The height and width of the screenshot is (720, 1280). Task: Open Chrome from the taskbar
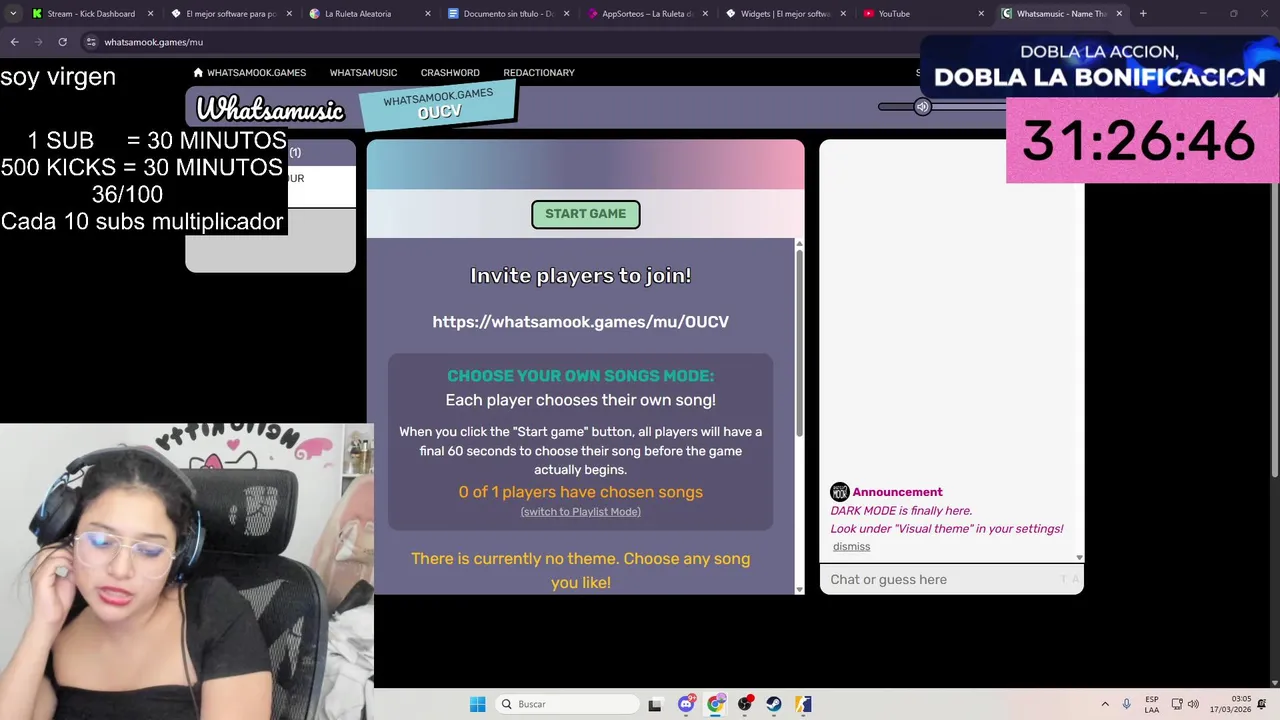tap(715, 704)
